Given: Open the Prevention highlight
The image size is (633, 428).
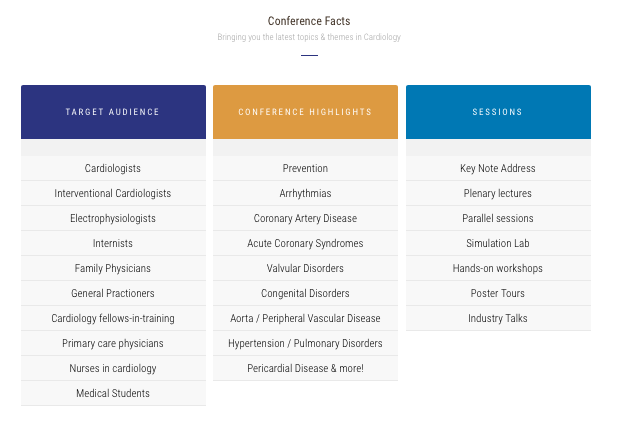Looking at the screenshot, I should [x=305, y=169].
